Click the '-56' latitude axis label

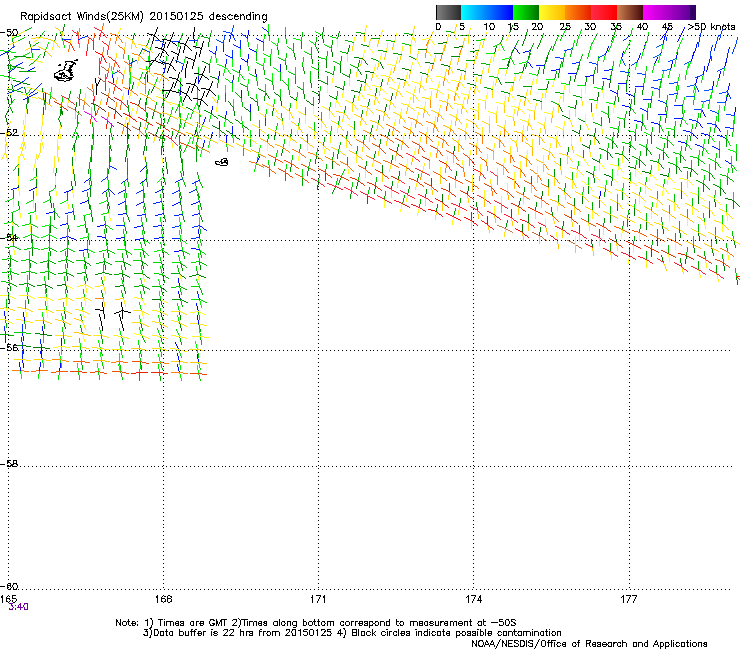tap(9, 347)
